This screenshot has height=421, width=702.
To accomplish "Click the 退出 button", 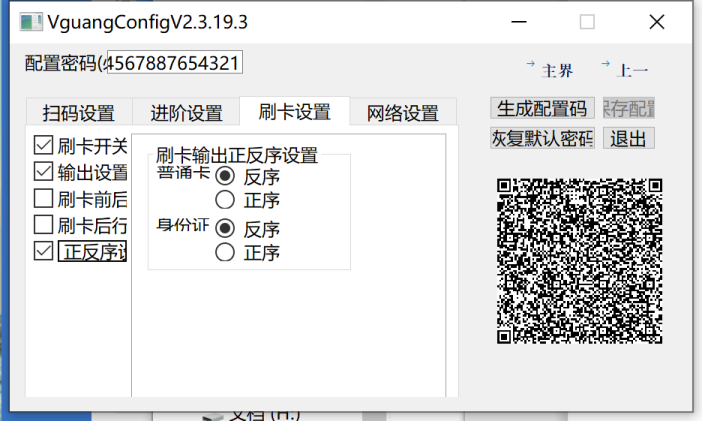I will click(629, 138).
